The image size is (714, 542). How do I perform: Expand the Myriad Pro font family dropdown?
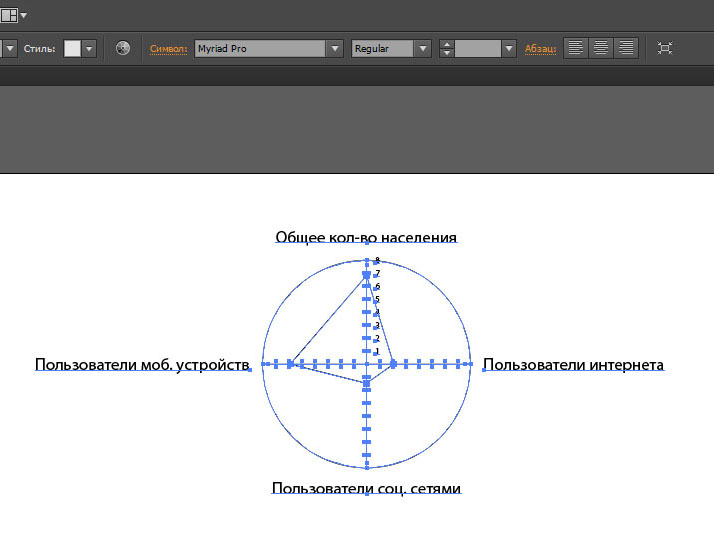[x=334, y=48]
